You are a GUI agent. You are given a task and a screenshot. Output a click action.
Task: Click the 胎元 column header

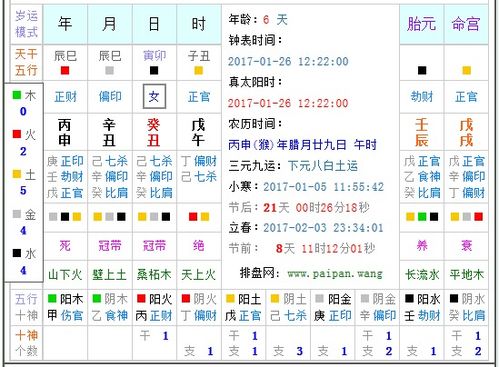click(421, 24)
